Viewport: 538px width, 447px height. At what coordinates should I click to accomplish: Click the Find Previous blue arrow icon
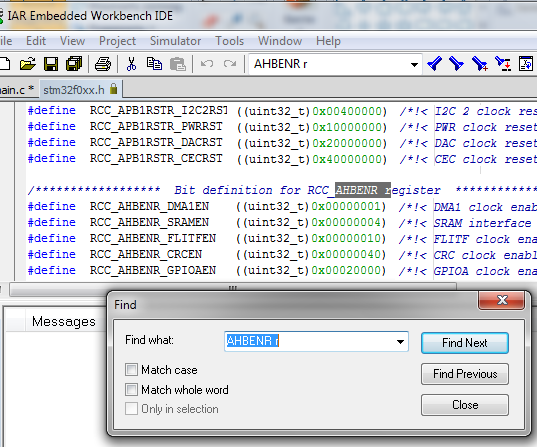coord(435,64)
